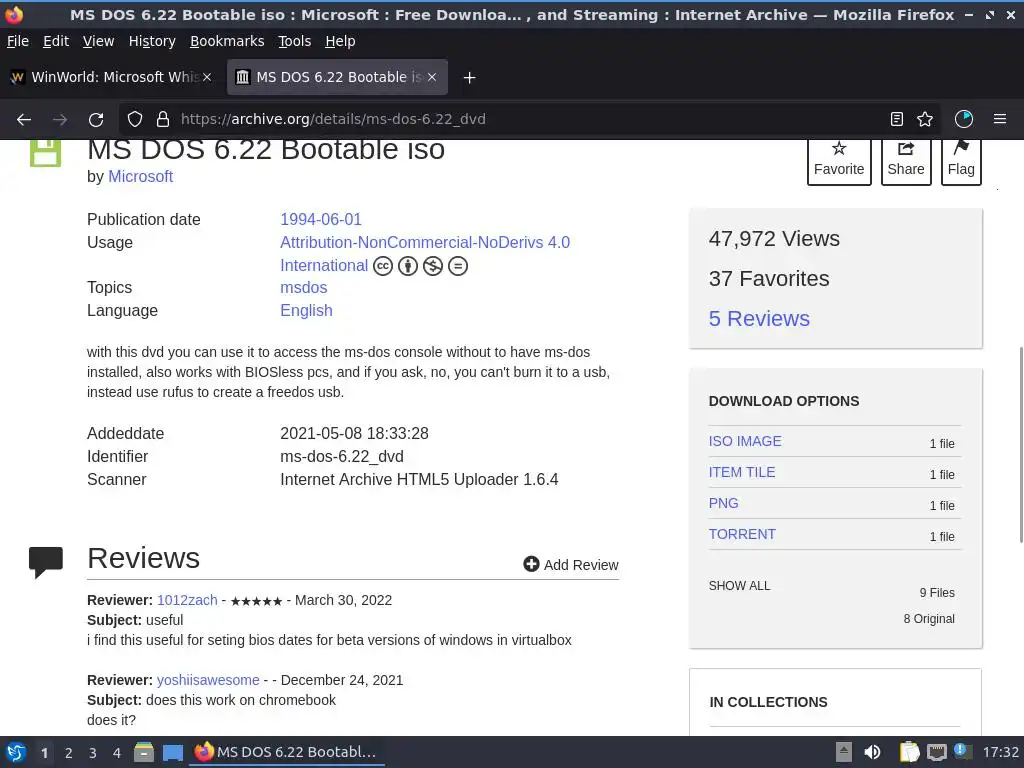Click the Firefox taskbar window button
Viewport: 1024px width, 768px height.
(287, 752)
